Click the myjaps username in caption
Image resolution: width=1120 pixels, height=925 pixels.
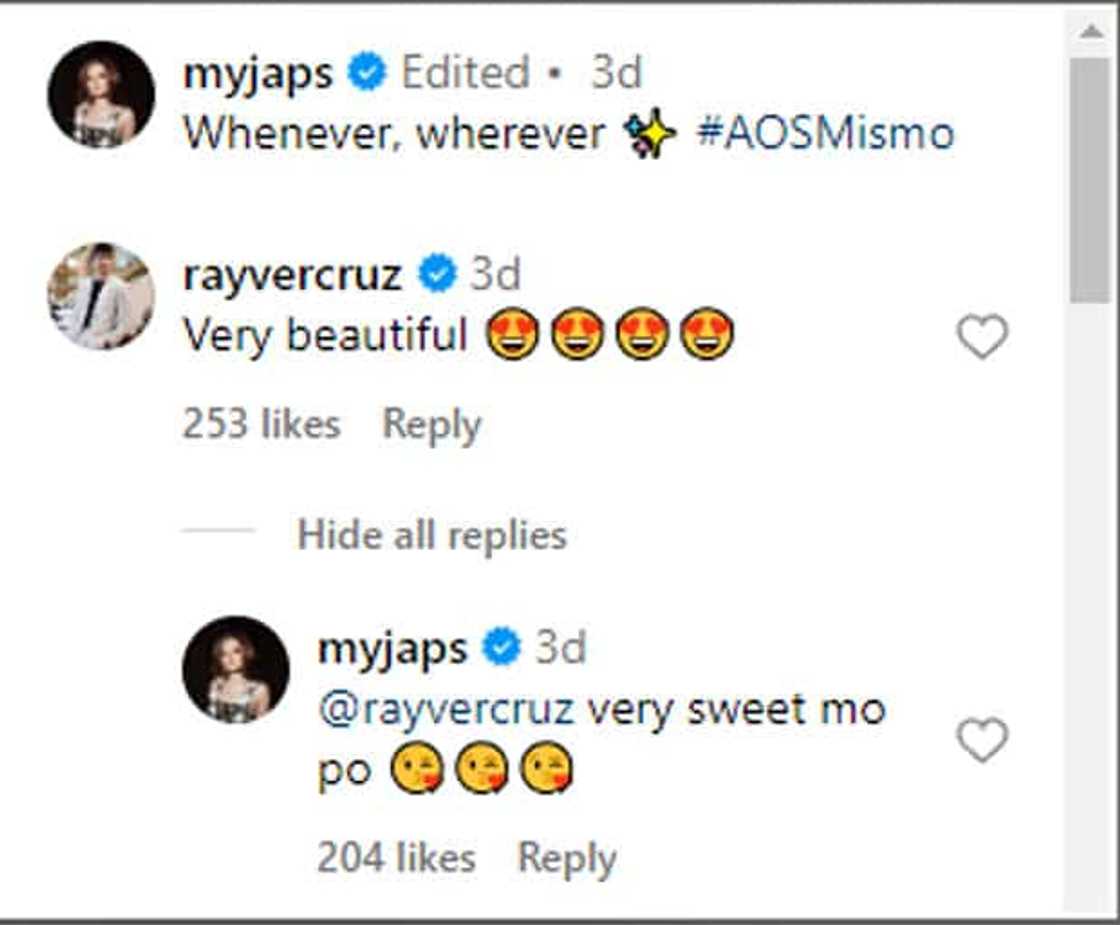258,73
